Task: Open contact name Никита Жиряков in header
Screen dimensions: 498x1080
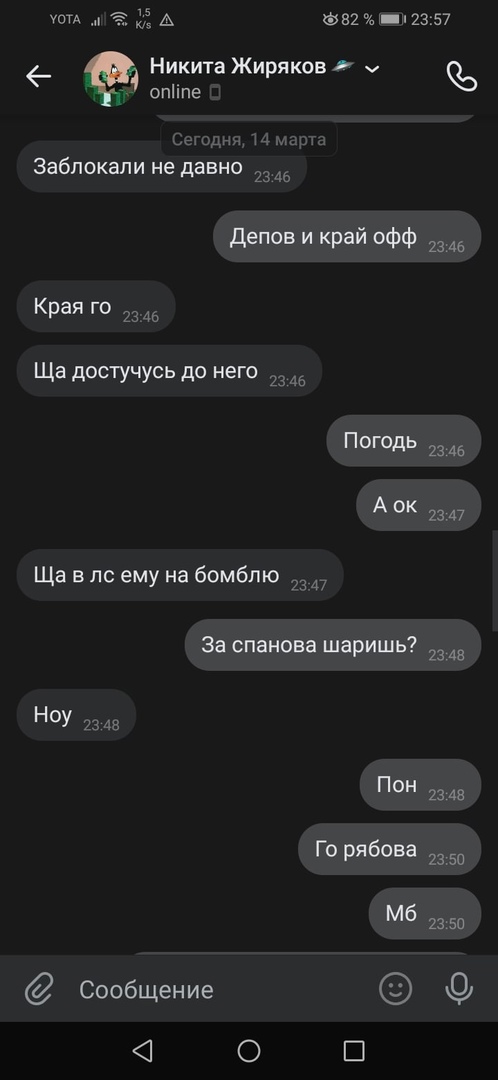Action: 238,67
